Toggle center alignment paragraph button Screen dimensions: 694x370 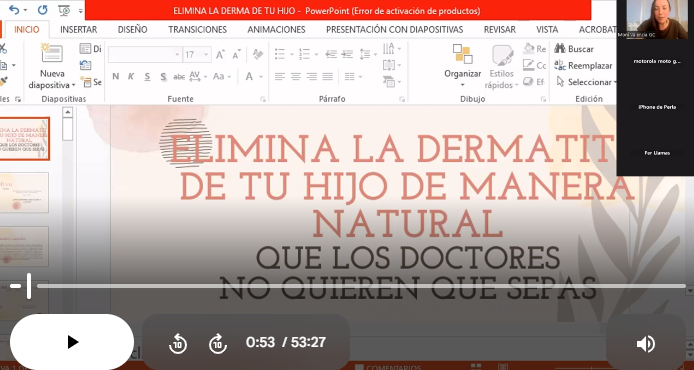(296, 77)
